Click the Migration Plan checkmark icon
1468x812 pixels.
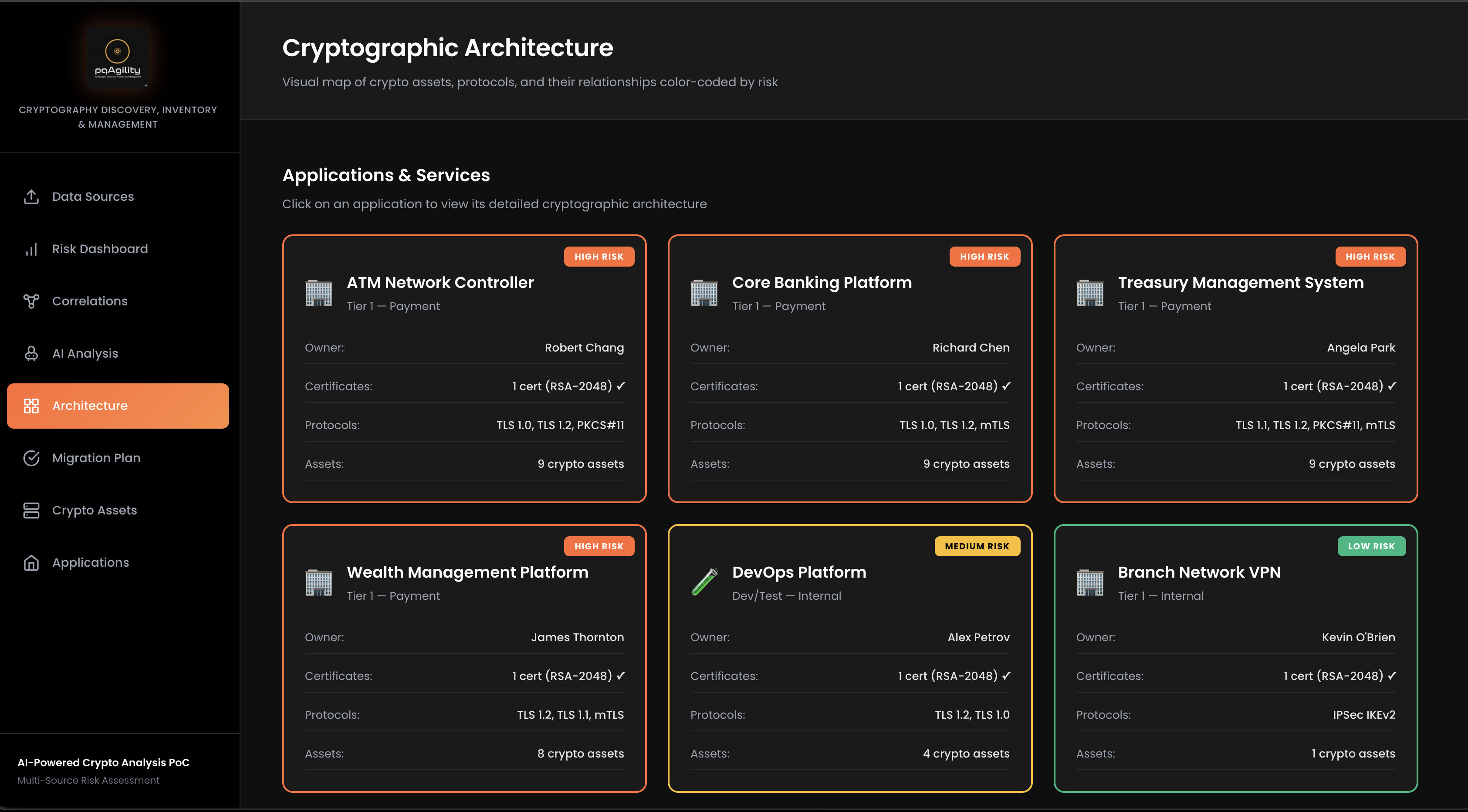31,457
